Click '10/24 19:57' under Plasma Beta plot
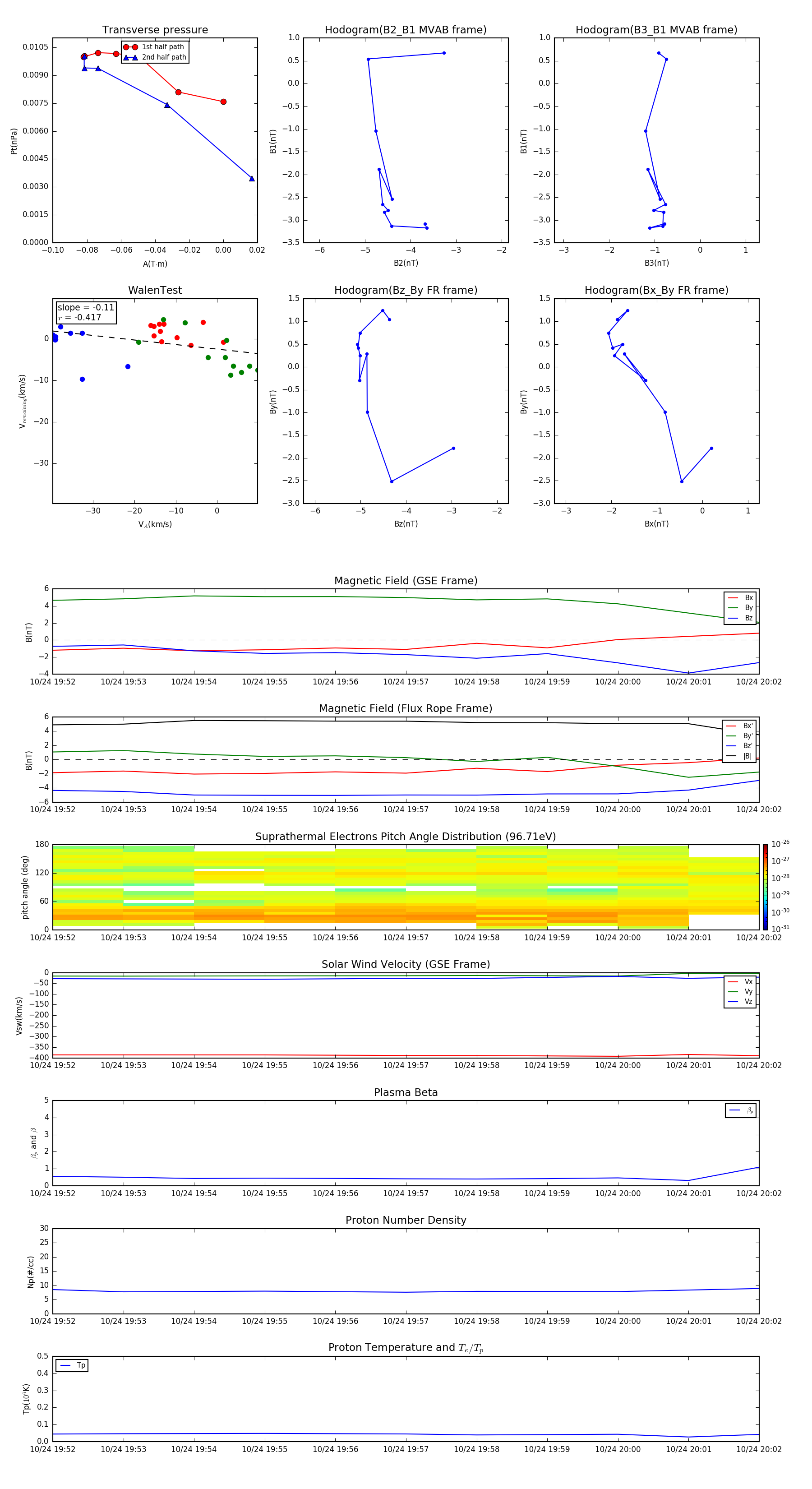The image size is (812, 1489). coord(406,1193)
